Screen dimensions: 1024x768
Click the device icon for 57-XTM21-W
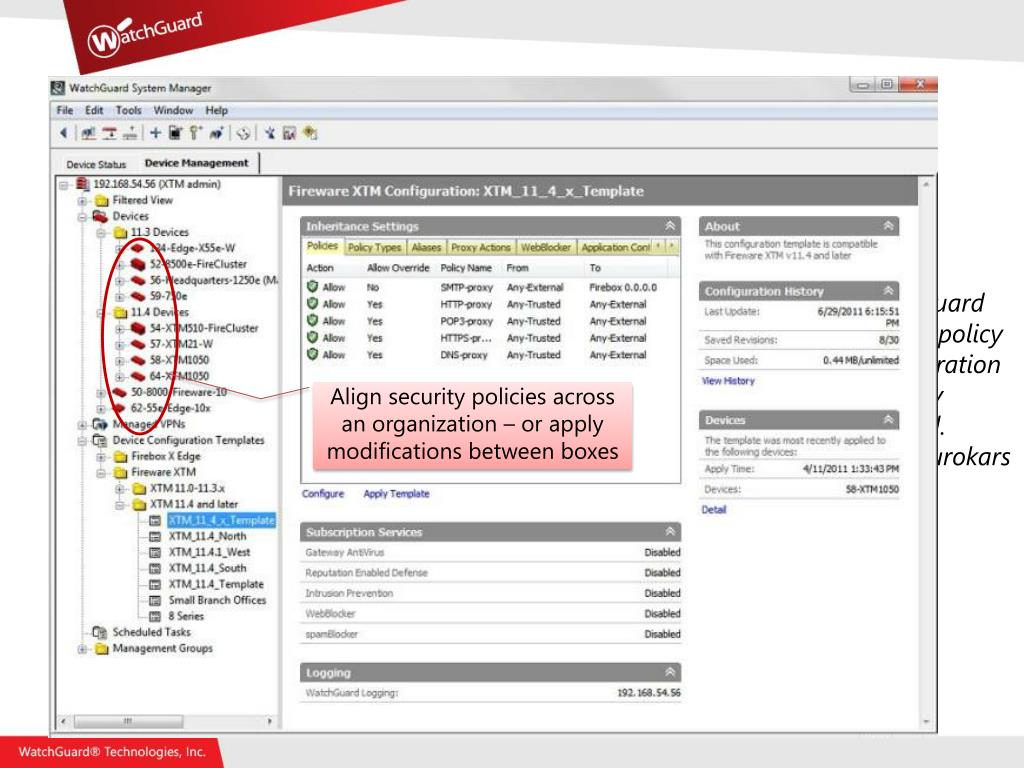tap(138, 344)
